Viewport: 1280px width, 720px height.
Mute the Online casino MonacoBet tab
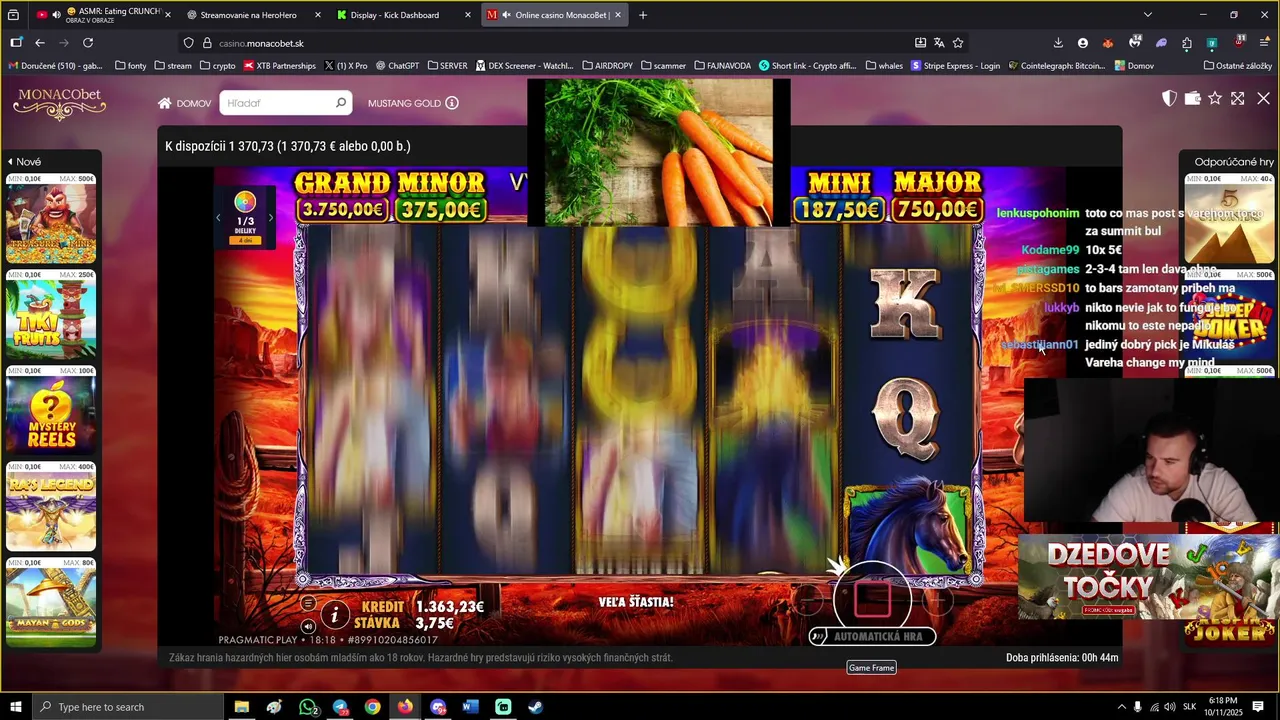point(506,15)
